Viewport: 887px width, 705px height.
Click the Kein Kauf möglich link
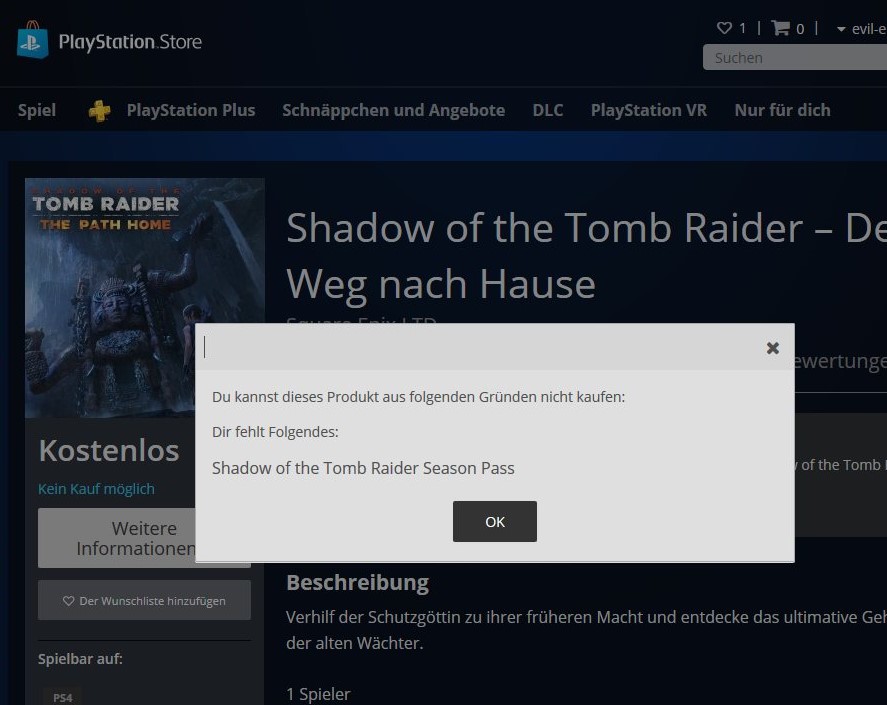(x=96, y=489)
